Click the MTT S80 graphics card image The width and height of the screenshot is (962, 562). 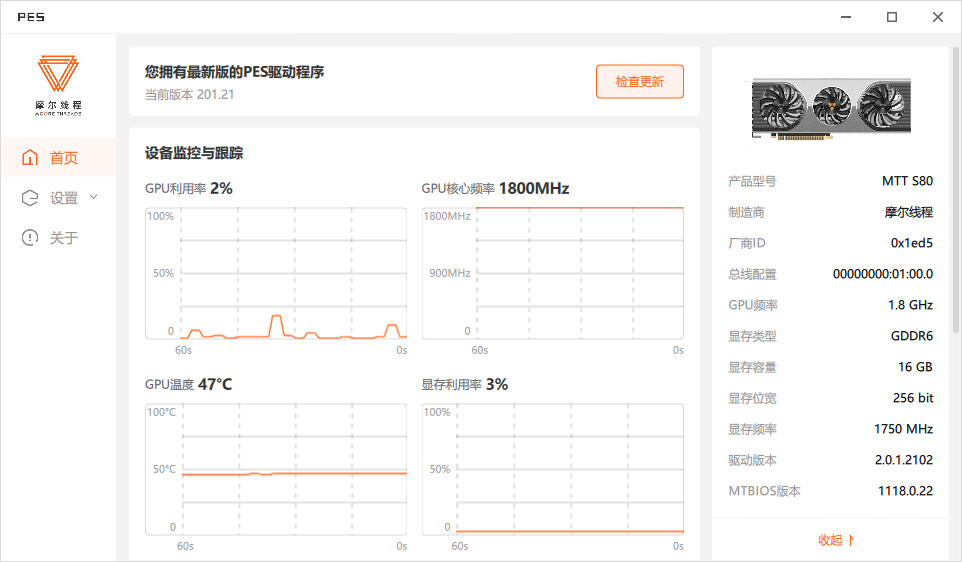[x=829, y=109]
